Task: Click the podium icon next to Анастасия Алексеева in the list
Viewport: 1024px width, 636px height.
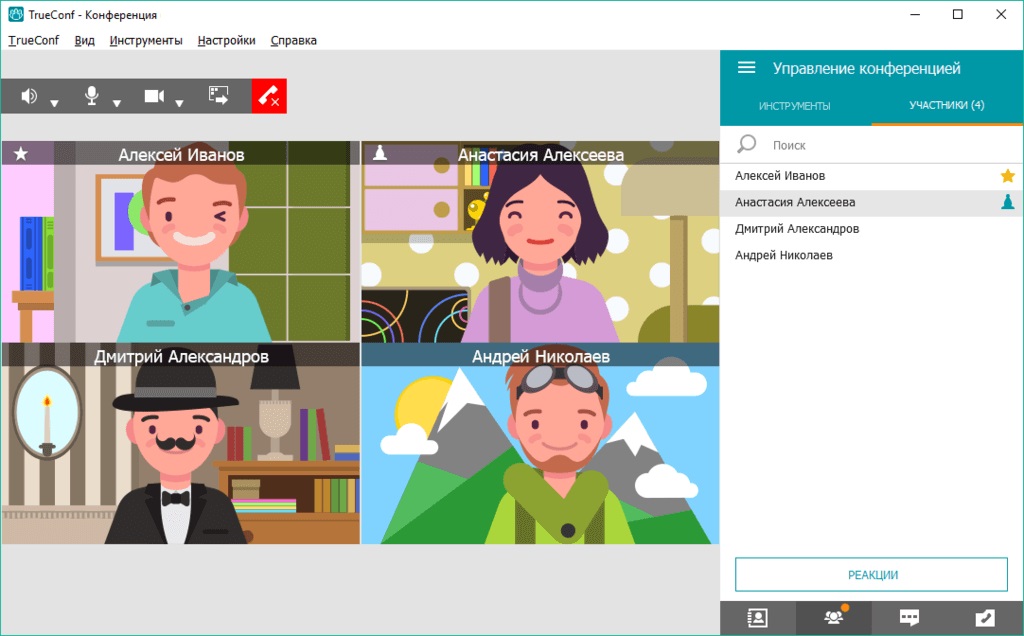Action: [1008, 202]
